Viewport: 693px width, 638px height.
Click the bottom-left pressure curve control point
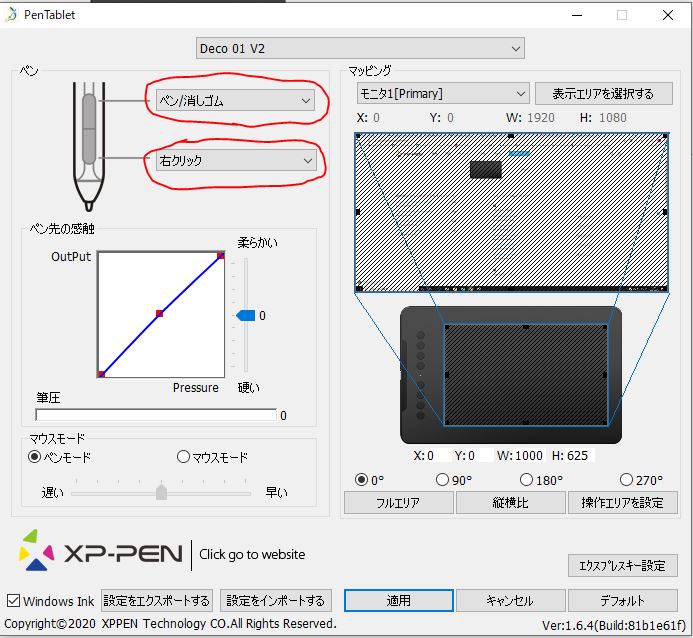click(101, 374)
